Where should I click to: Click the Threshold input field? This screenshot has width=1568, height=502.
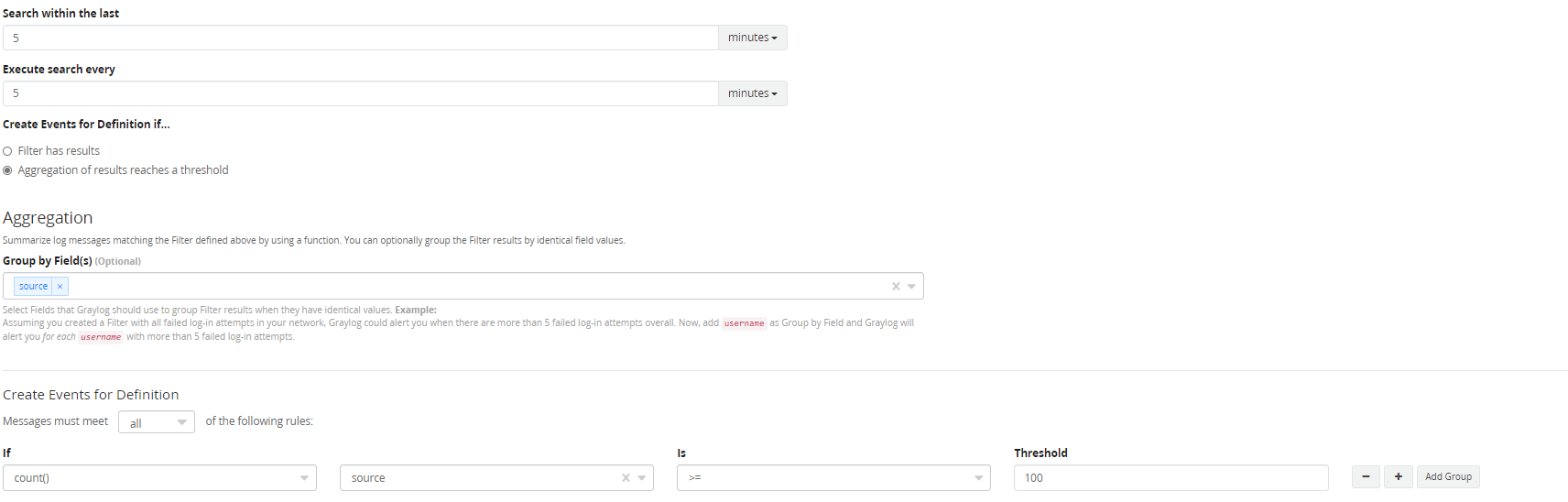(x=1170, y=478)
